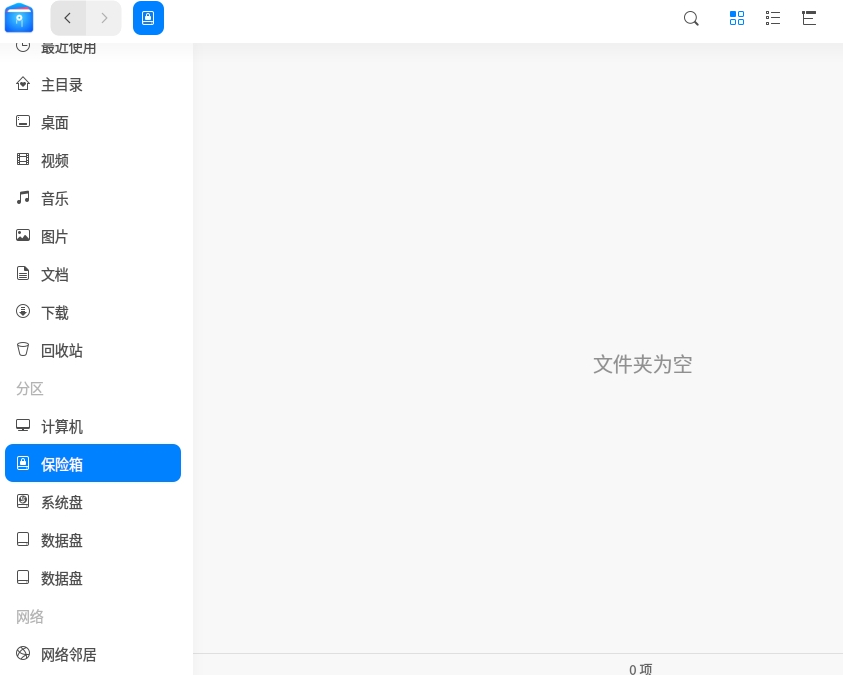Switch to list view
Screen dimensions: 843x675
(x=773, y=18)
